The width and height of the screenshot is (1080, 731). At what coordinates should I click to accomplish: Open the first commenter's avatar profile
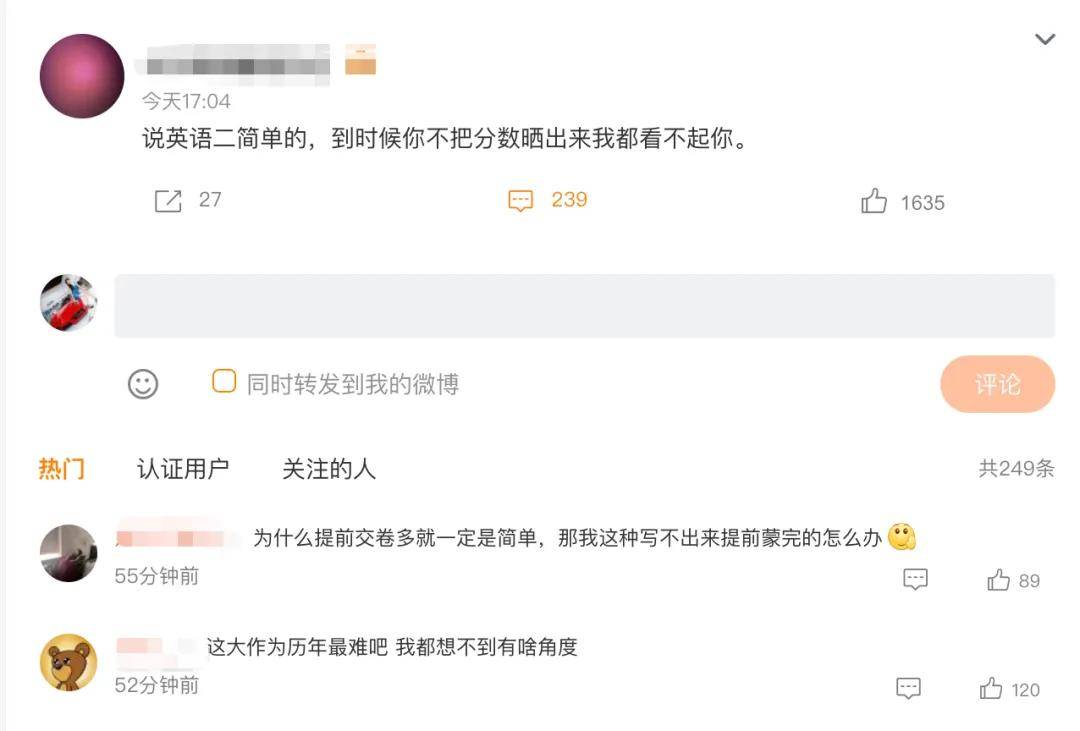68,553
